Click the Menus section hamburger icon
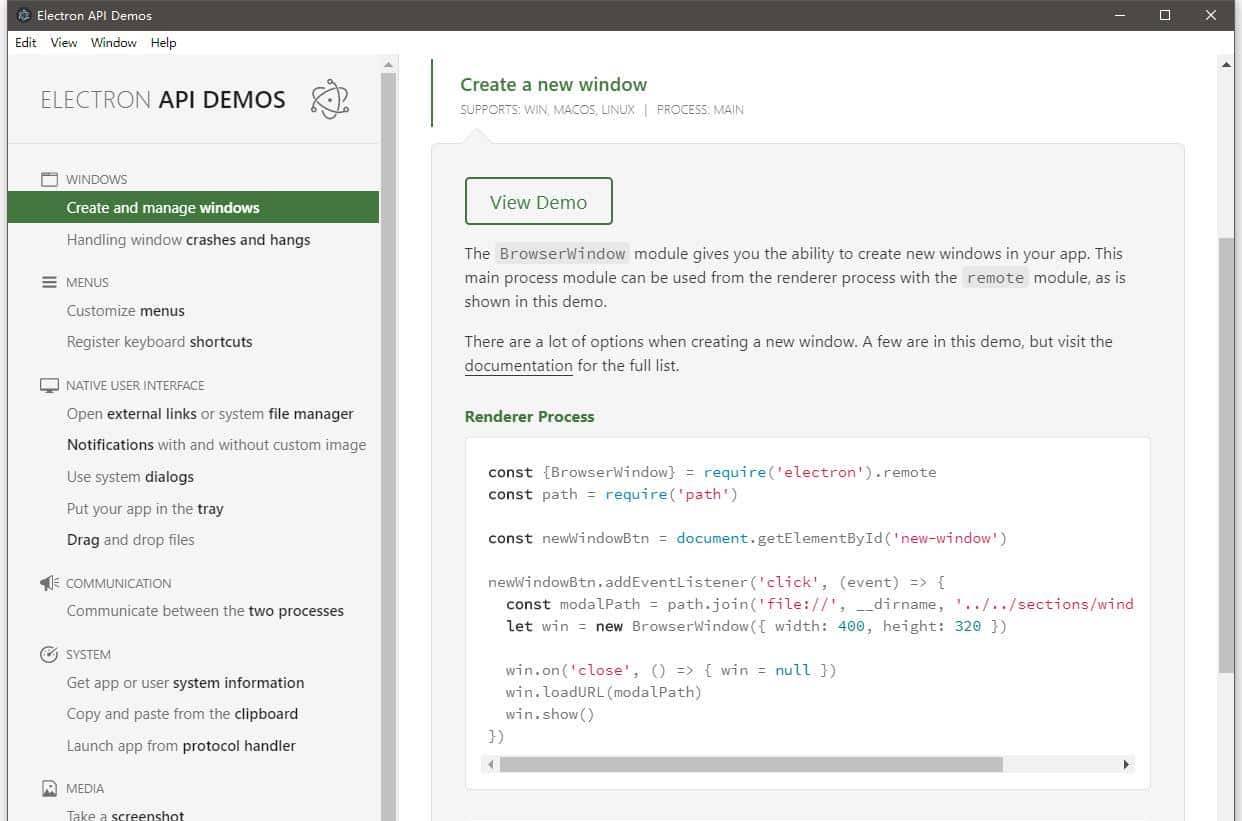 49,282
